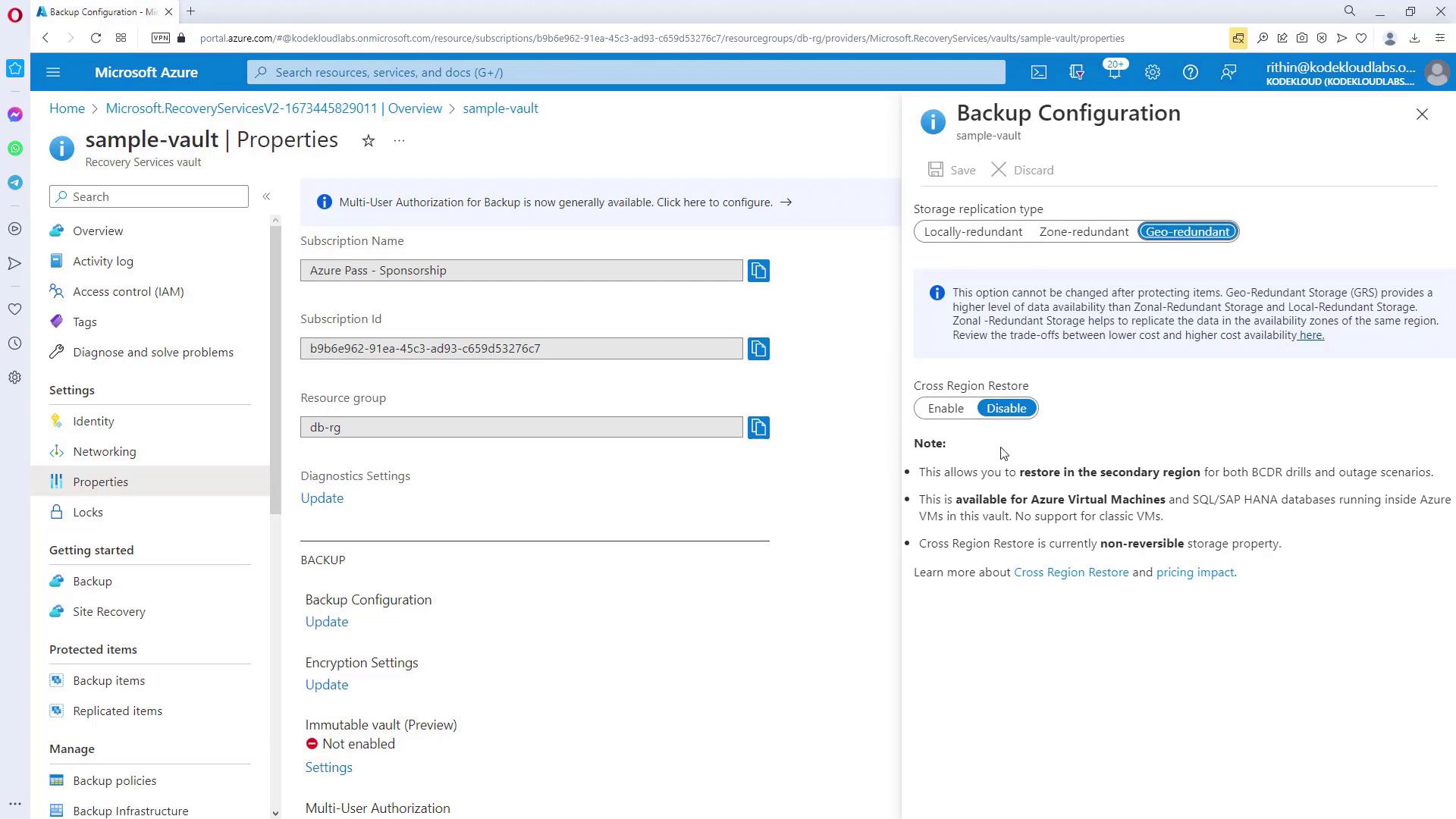Open the Azure feedback icon
The width and height of the screenshot is (1456, 819).
(x=1228, y=72)
